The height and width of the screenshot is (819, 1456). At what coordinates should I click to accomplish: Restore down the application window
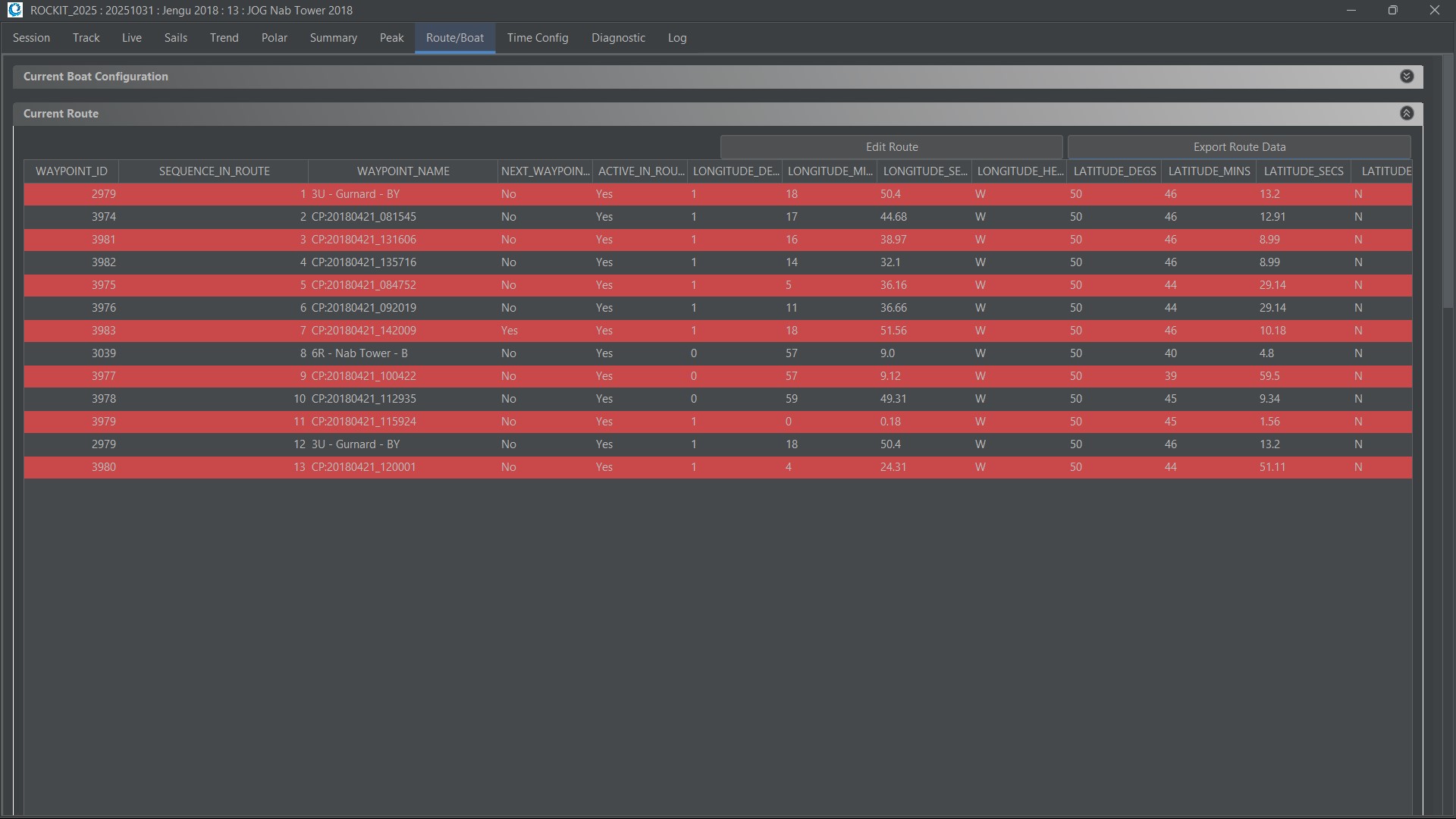click(x=1392, y=11)
